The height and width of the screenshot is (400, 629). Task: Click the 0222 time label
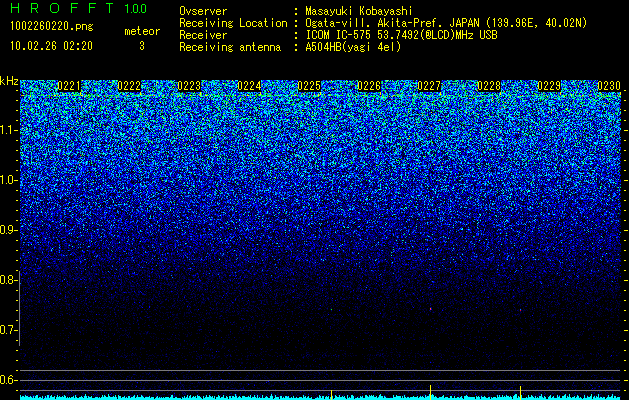pos(129,86)
